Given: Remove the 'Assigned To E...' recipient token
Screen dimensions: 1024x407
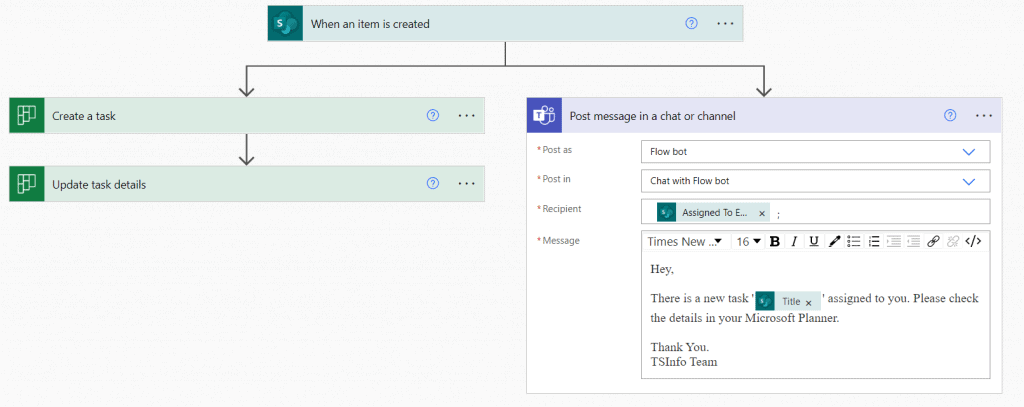Looking at the screenshot, I should (761, 214).
